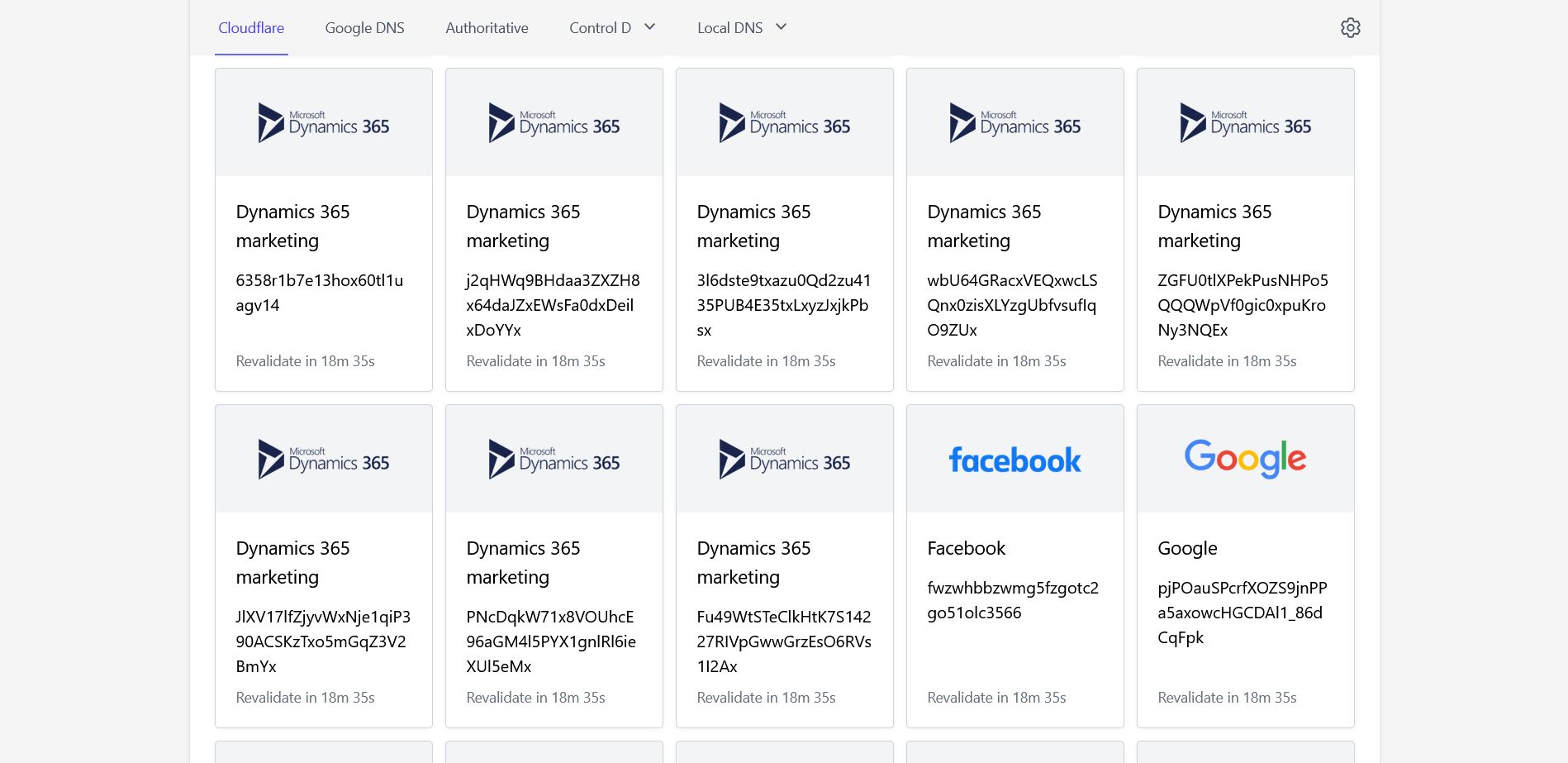Screen dimensions: 1568x763
Task: Click Dynamics 365 logo on ZGFU0tlX card
Action: pyautogui.click(x=1246, y=122)
